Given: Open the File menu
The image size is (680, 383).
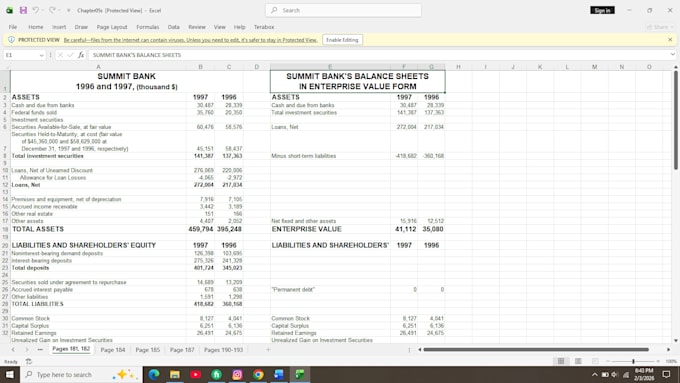Looking at the screenshot, I should pyautogui.click(x=13, y=27).
